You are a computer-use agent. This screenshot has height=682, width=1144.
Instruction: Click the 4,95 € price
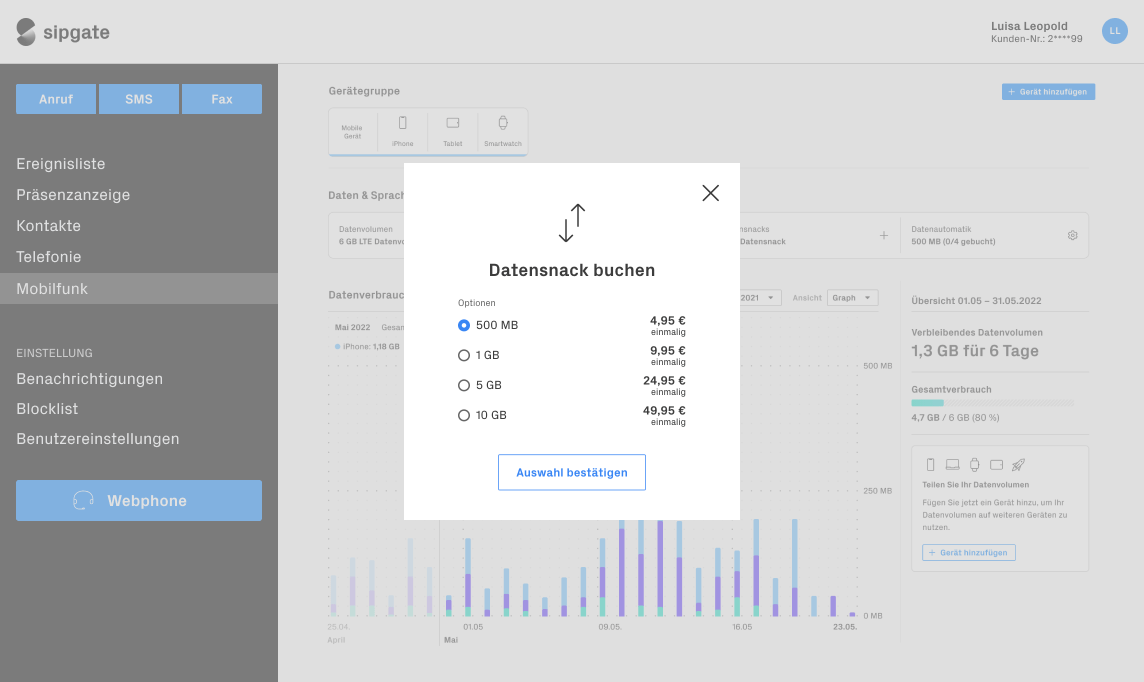[668, 320]
